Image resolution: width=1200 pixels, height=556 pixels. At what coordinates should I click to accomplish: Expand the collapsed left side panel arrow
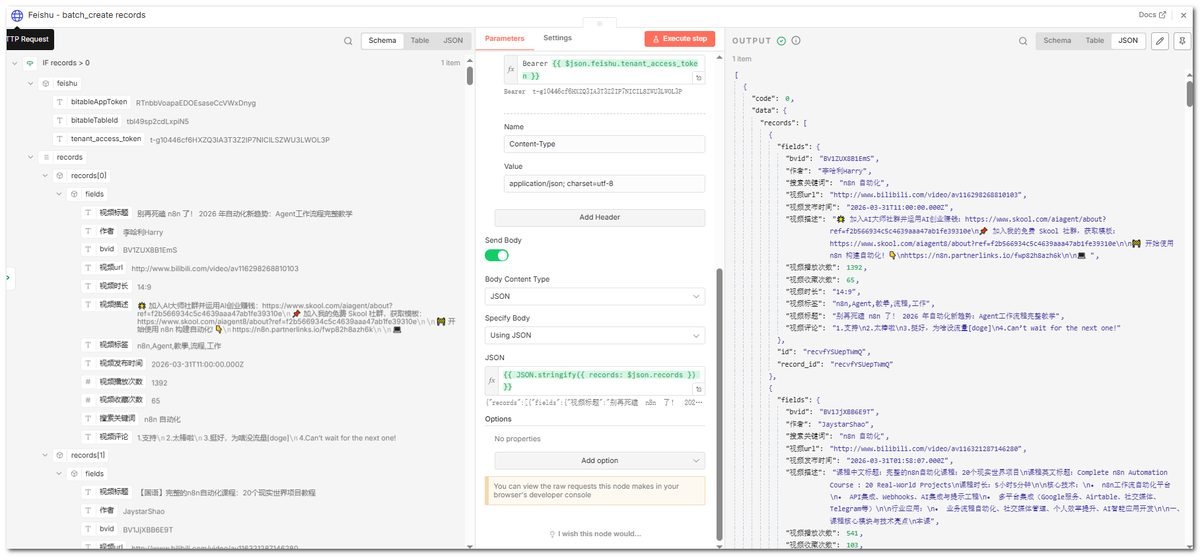click(7, 278)
